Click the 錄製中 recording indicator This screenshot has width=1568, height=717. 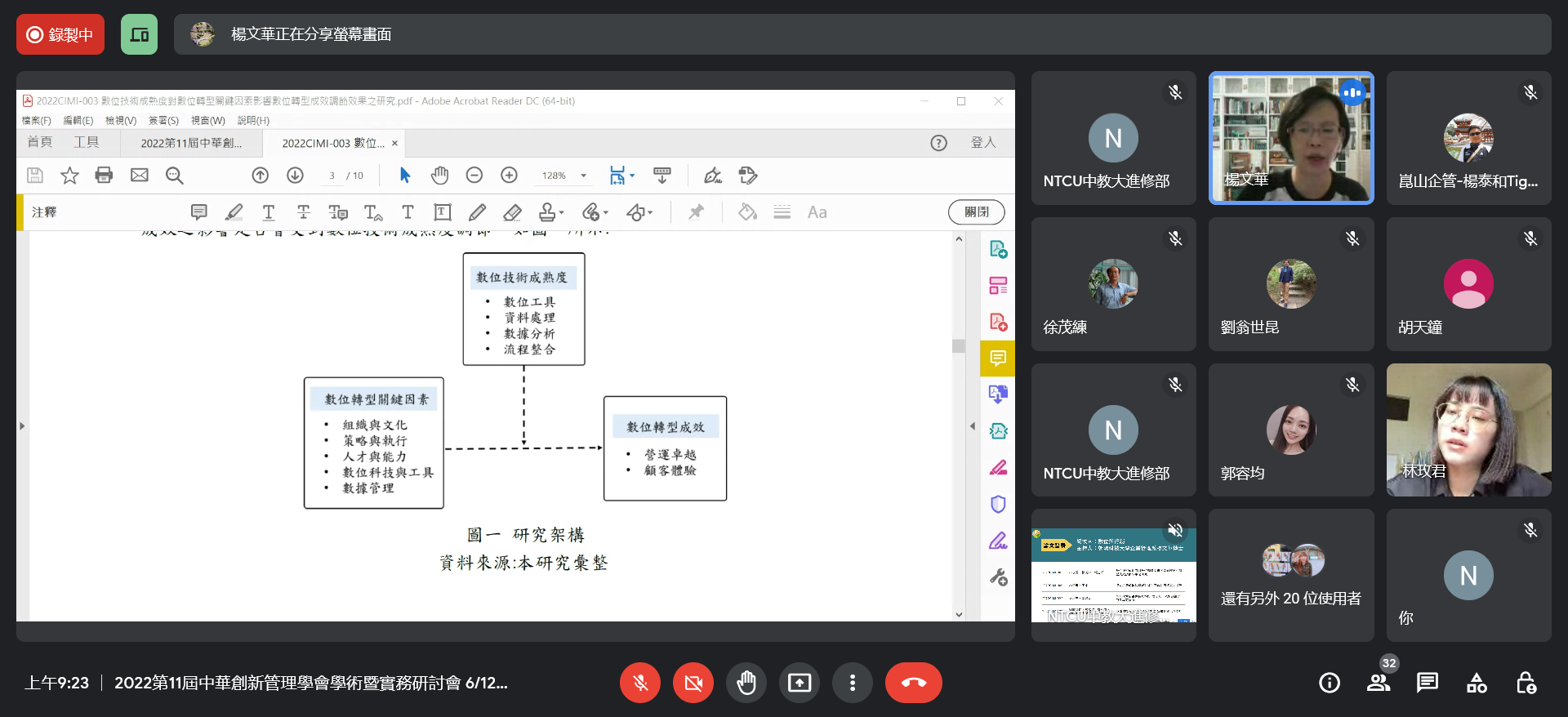(60, 34)
